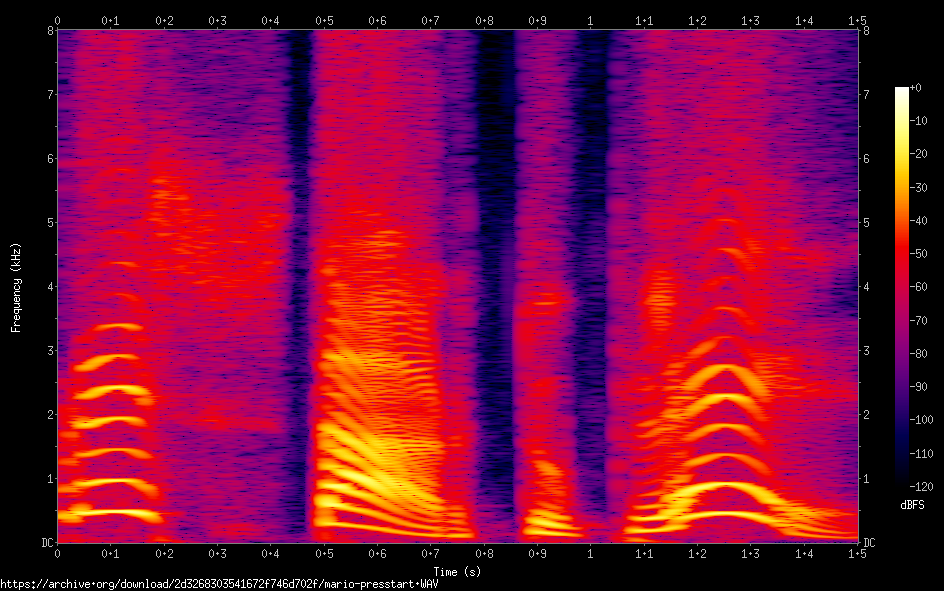The height and width of the screenshot is (591, 944).
Task: Select the 0.5 mark on bottom time axis
Action: coord(324,553)
